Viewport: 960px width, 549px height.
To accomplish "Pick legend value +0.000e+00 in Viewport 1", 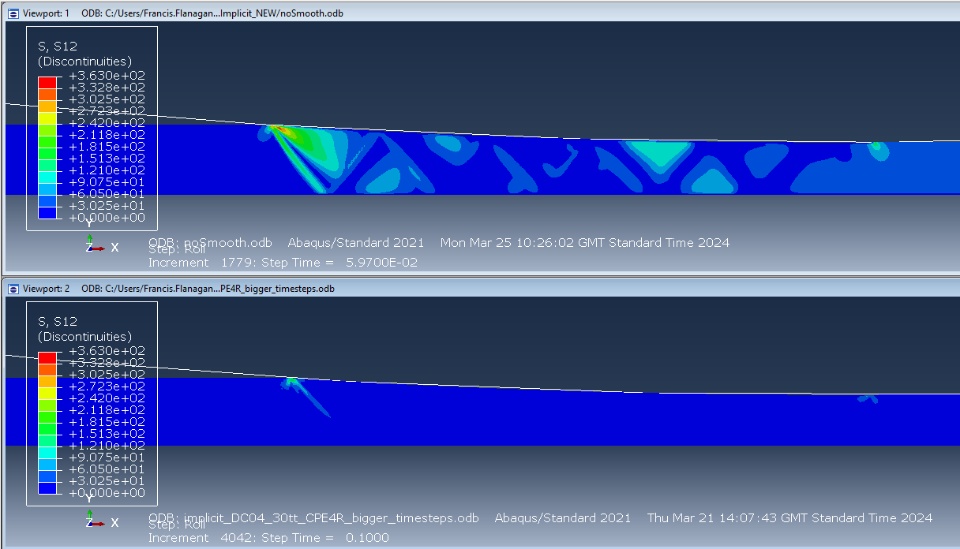I will [107, 218].
